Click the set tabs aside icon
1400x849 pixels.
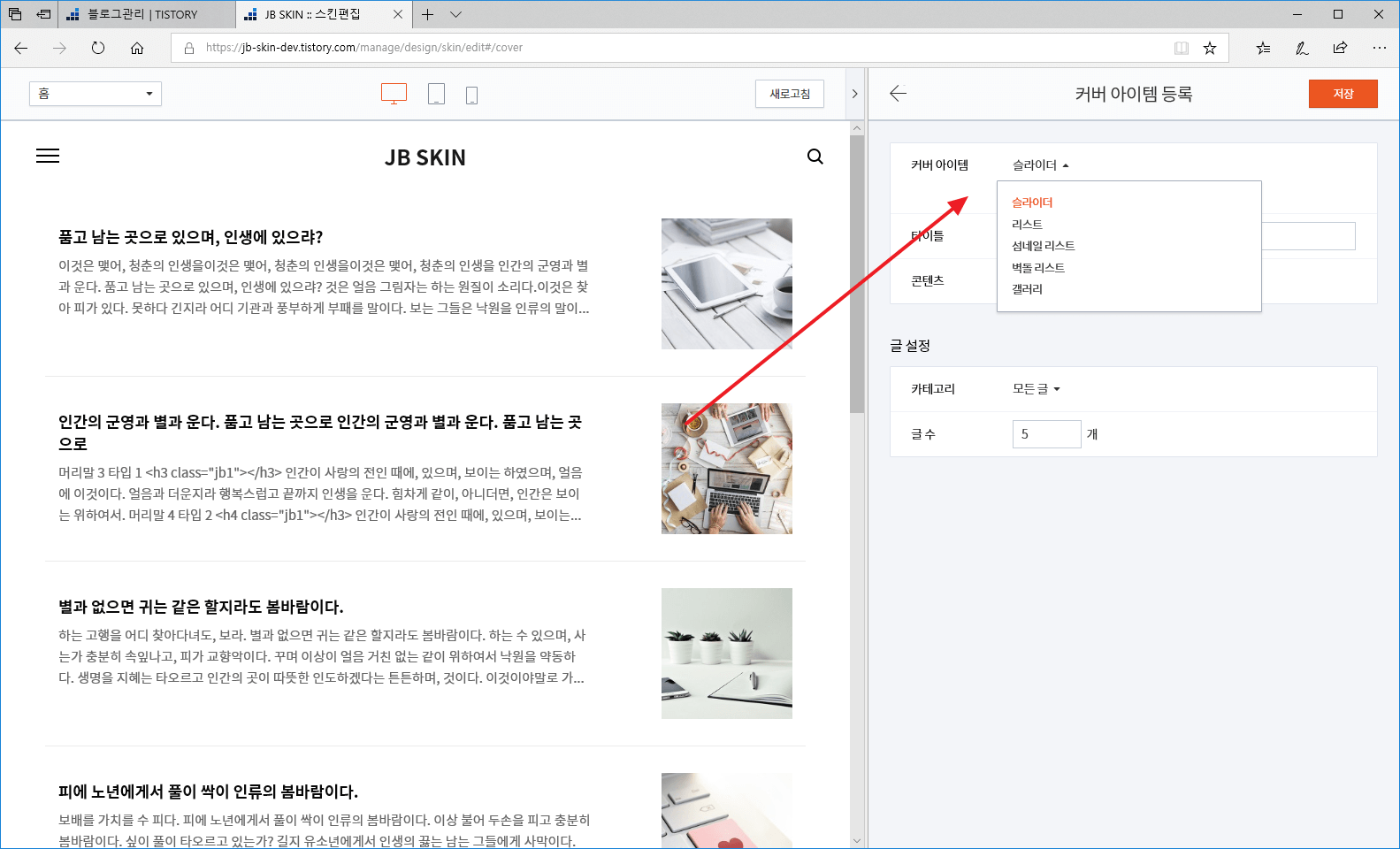43,14
